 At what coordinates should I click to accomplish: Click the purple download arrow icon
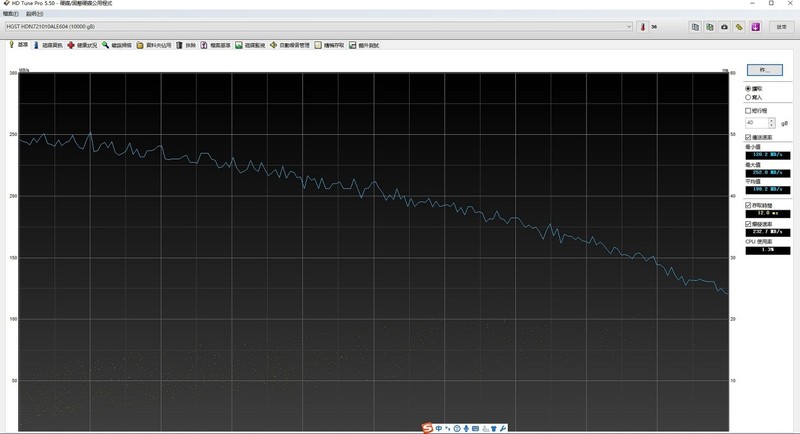756,27
